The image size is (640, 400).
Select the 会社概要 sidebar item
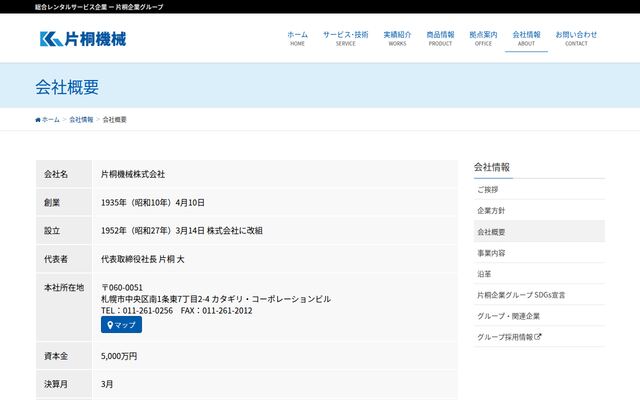[539, 231]
